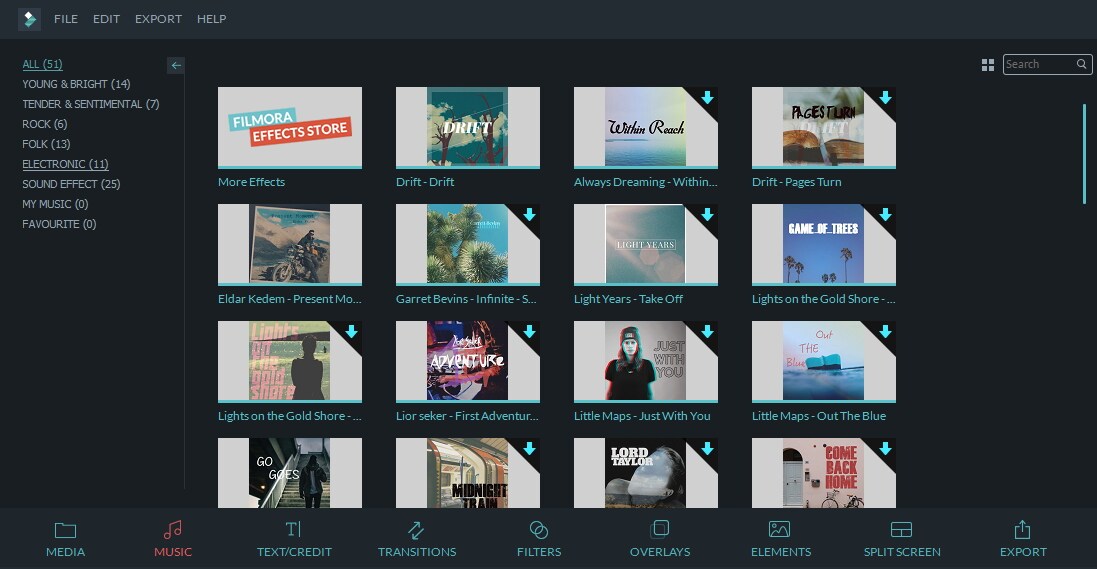
Task: Open the OVERLAYS tab
Action: pos(660,539)
